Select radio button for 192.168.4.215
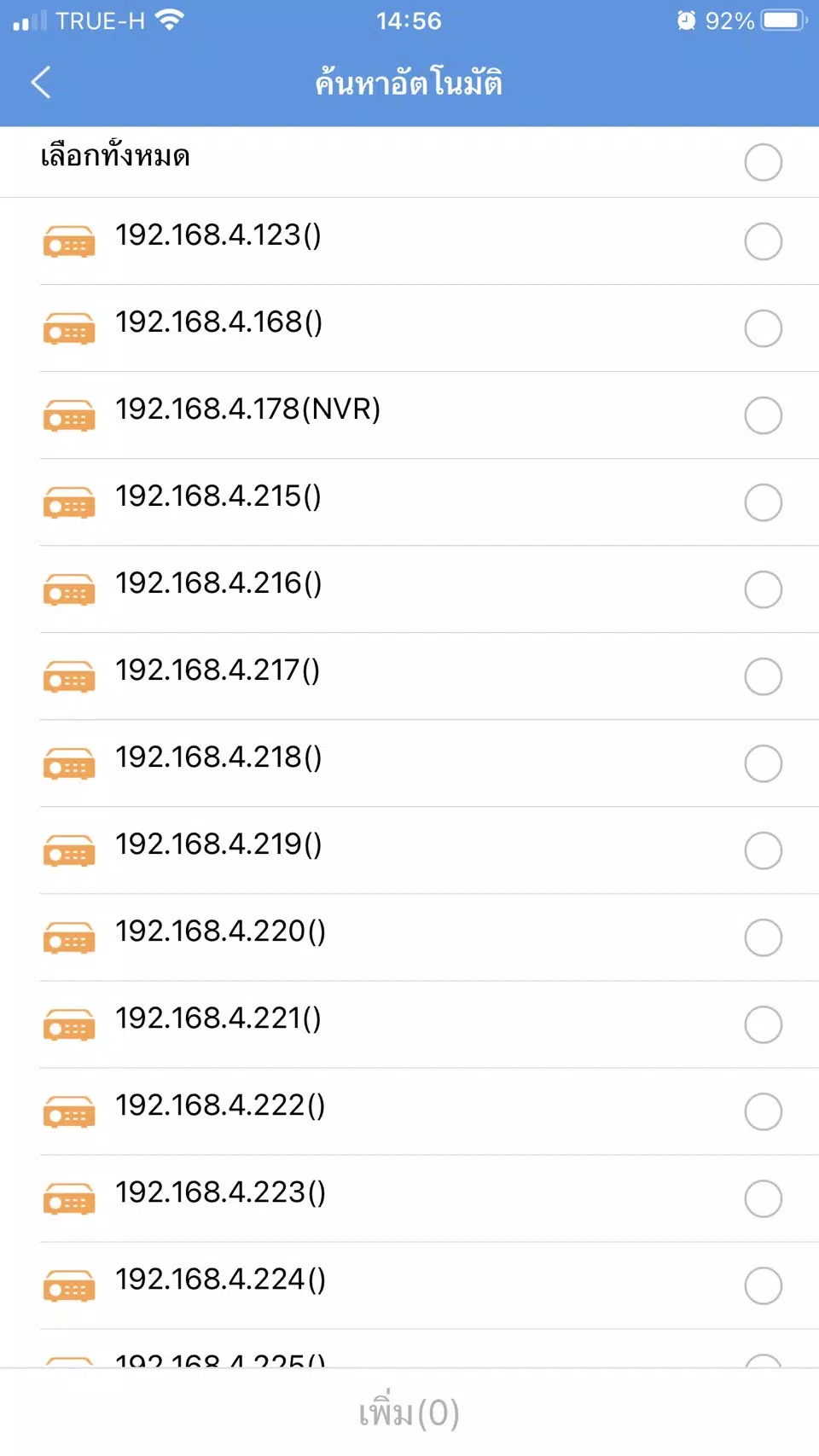 (763, 502)
